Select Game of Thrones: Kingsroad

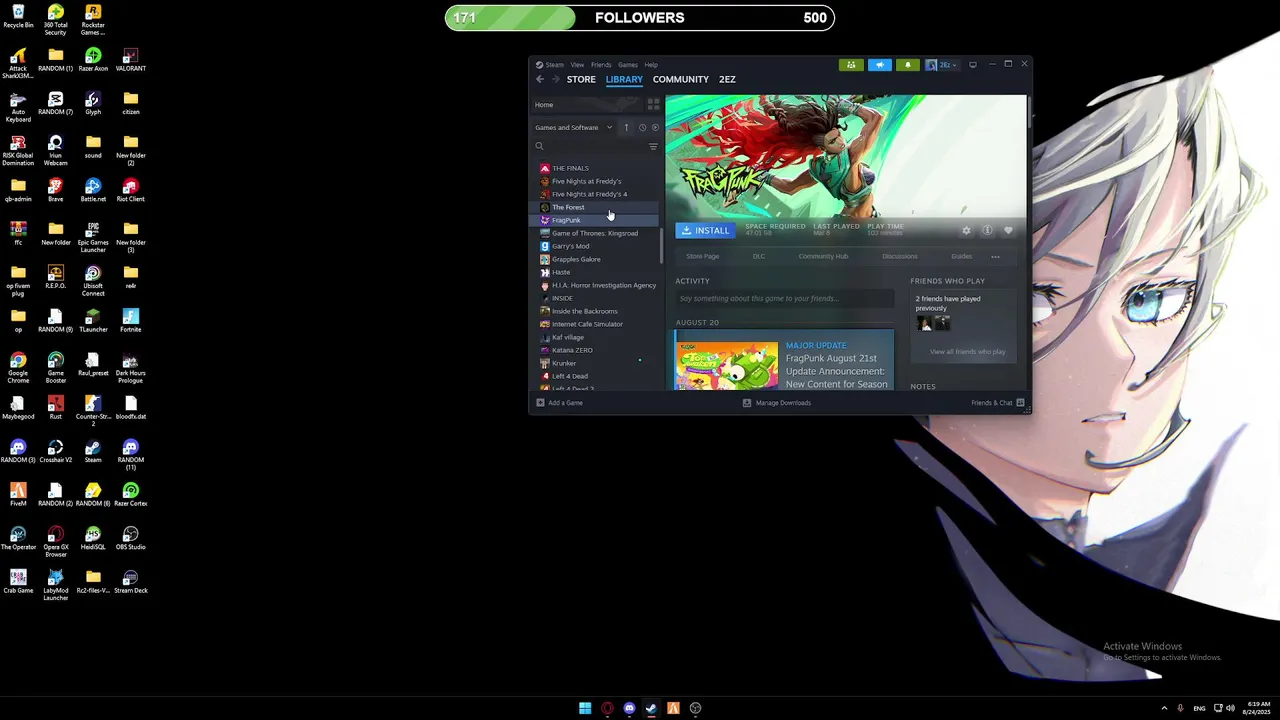[x=595, y=233]
